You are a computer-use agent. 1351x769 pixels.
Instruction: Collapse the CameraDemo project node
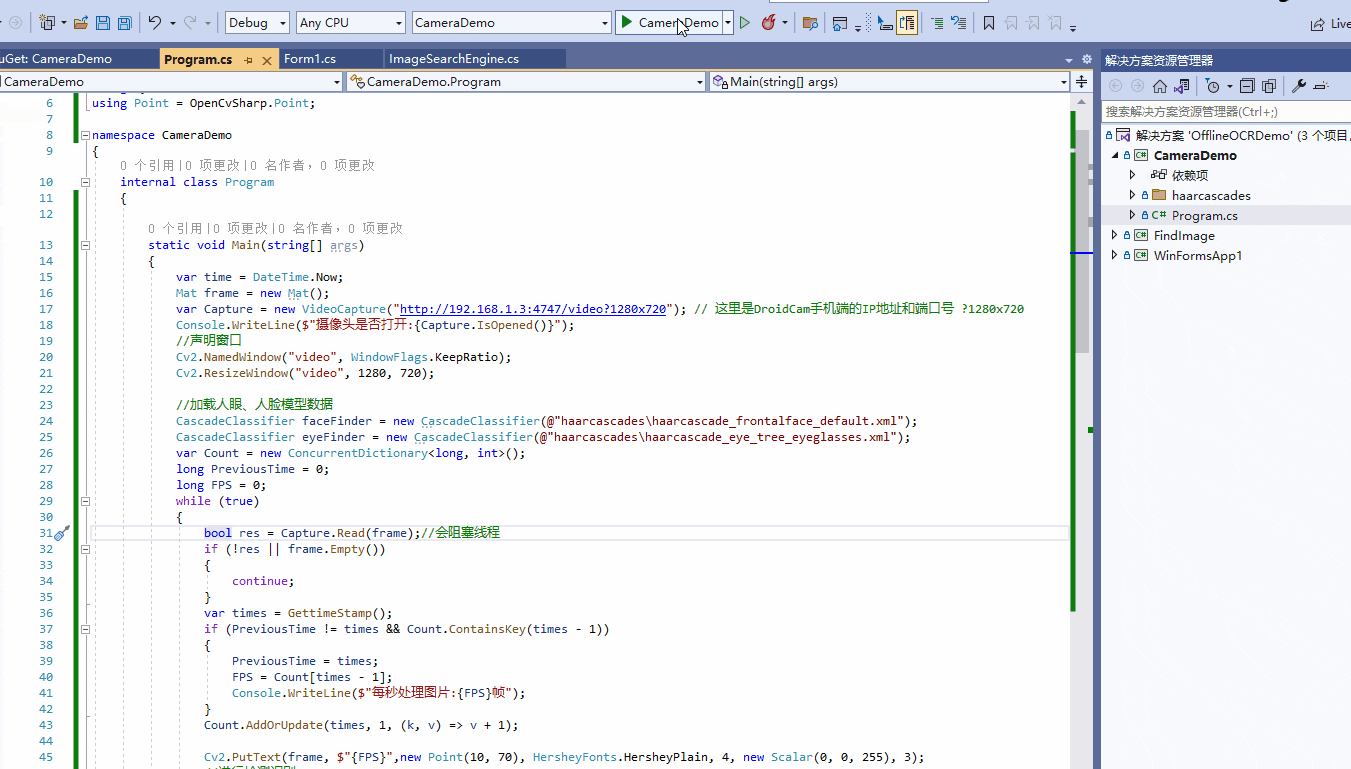click(1115, 156)
